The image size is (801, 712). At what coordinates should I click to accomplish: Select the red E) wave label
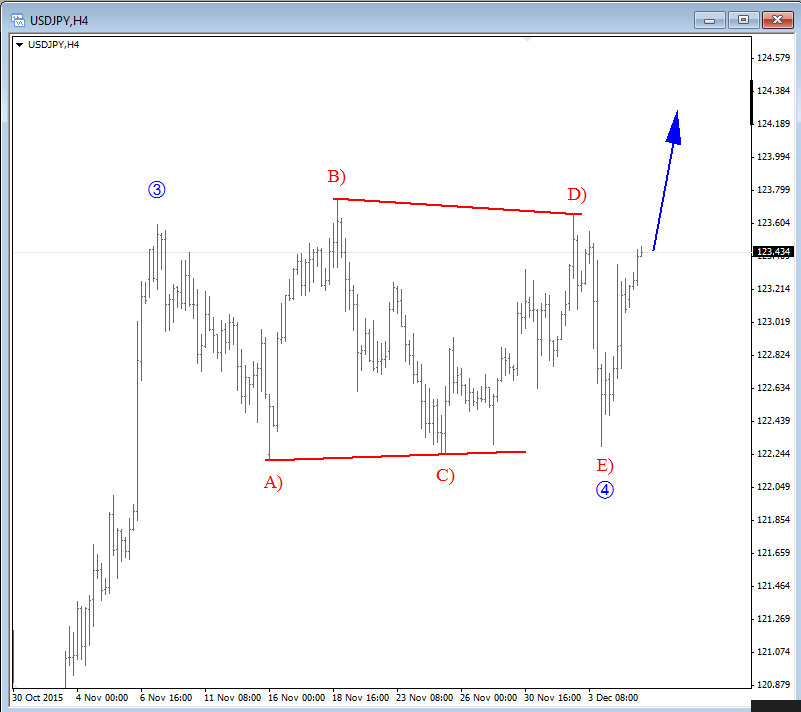point(604,465)
